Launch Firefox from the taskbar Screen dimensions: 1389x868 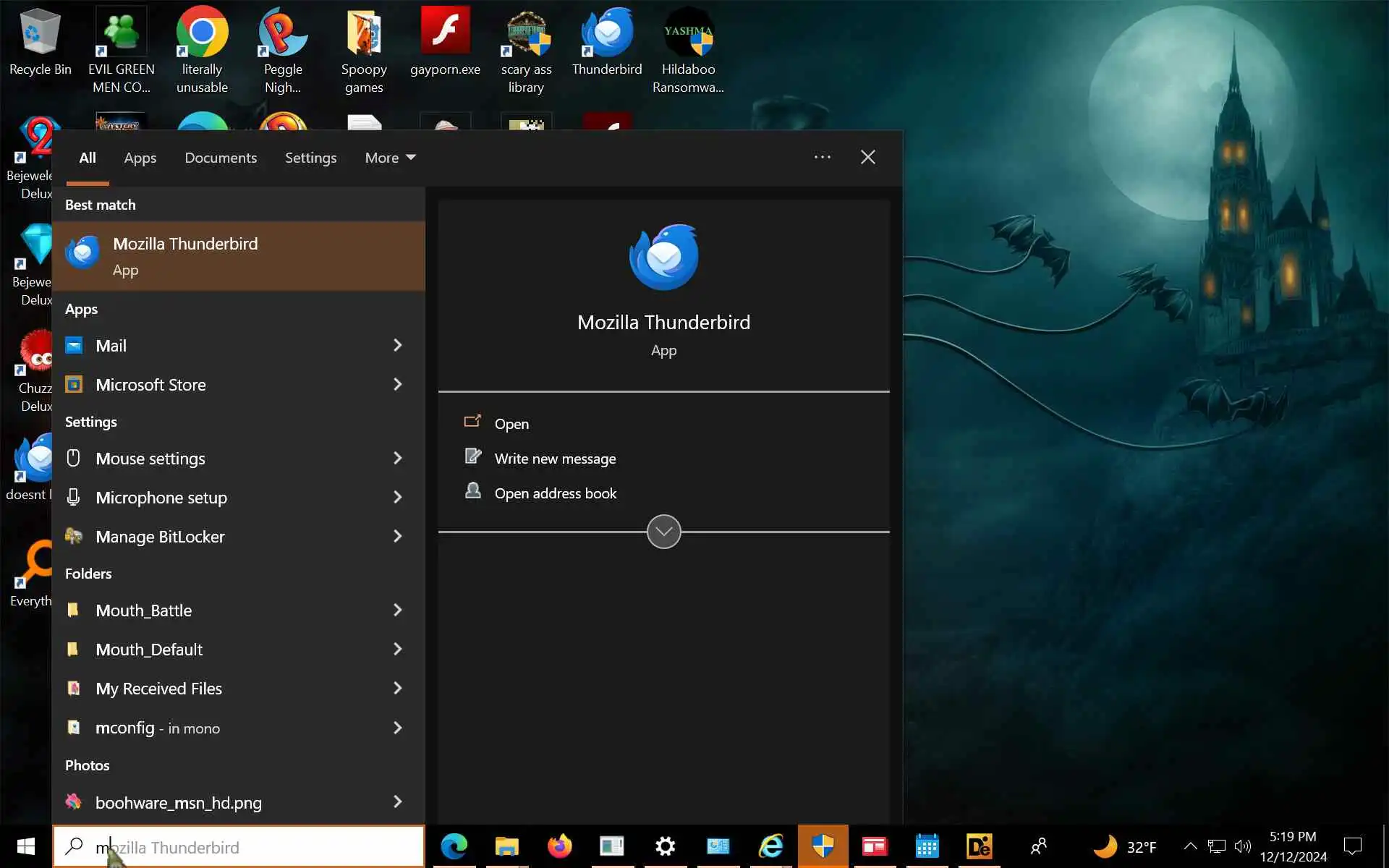click(559, 846)
